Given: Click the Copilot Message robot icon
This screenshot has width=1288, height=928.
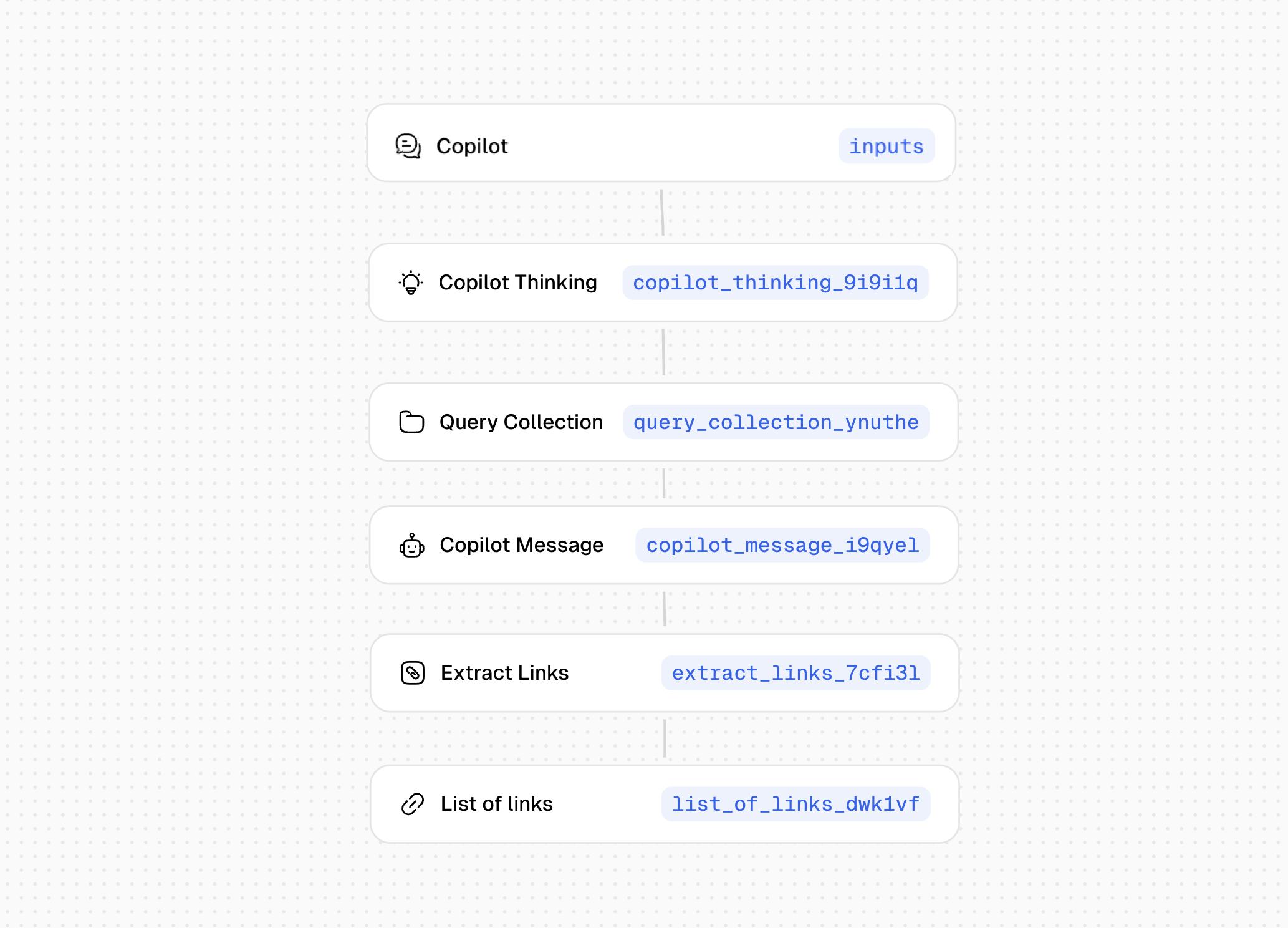Looking at the screenshot, I should click(411, 546).
